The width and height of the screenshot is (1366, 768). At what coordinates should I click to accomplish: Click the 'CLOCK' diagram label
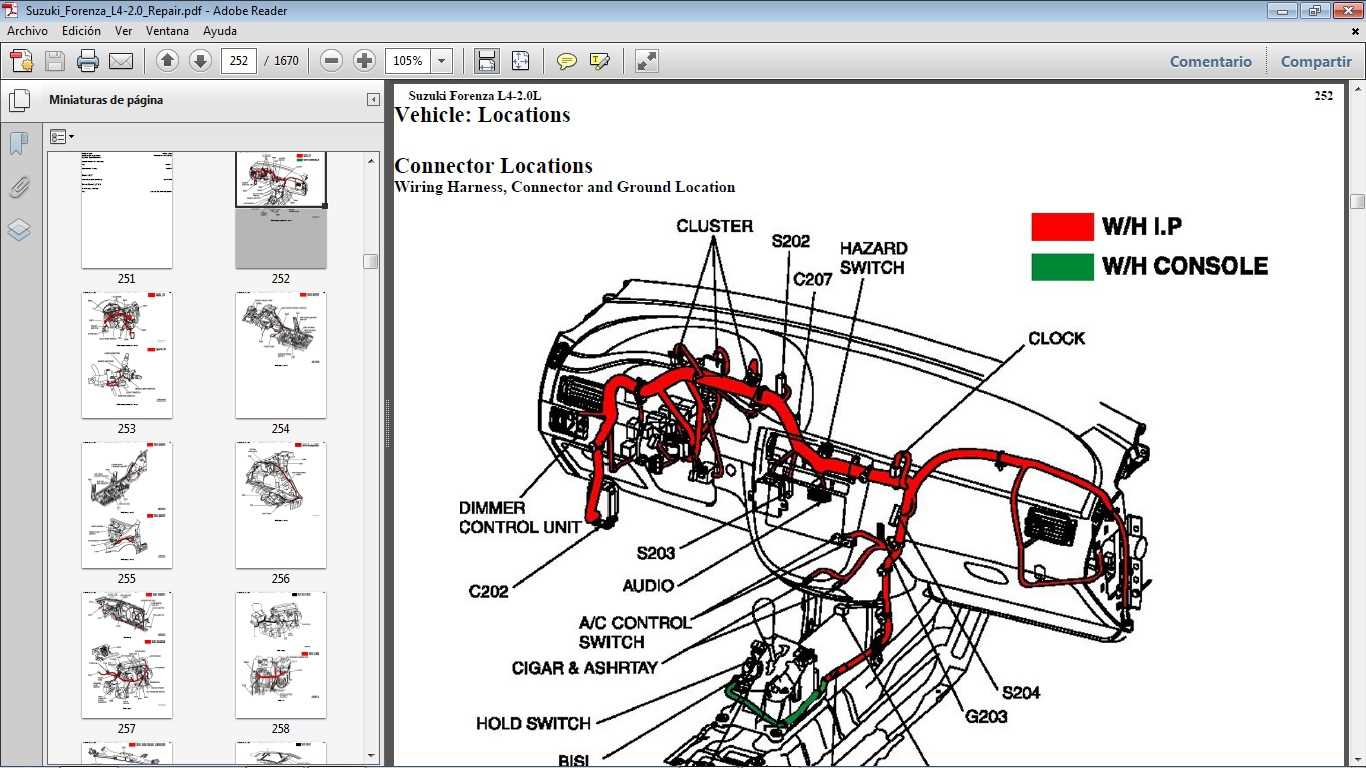click(x=1057, y=339)
